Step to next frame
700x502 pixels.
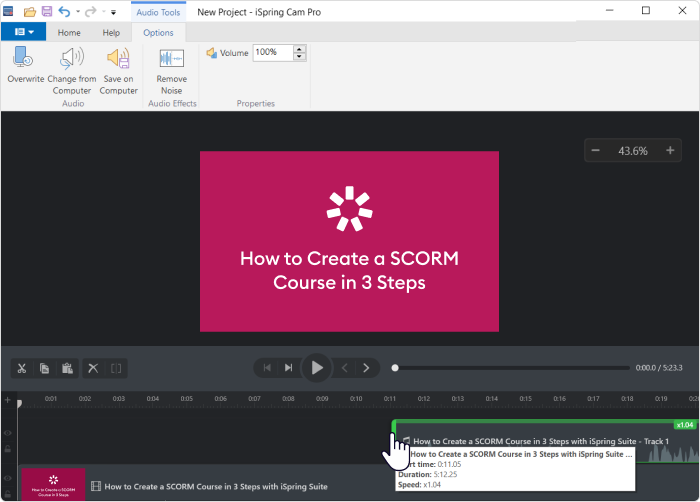(x=366, y=368)
